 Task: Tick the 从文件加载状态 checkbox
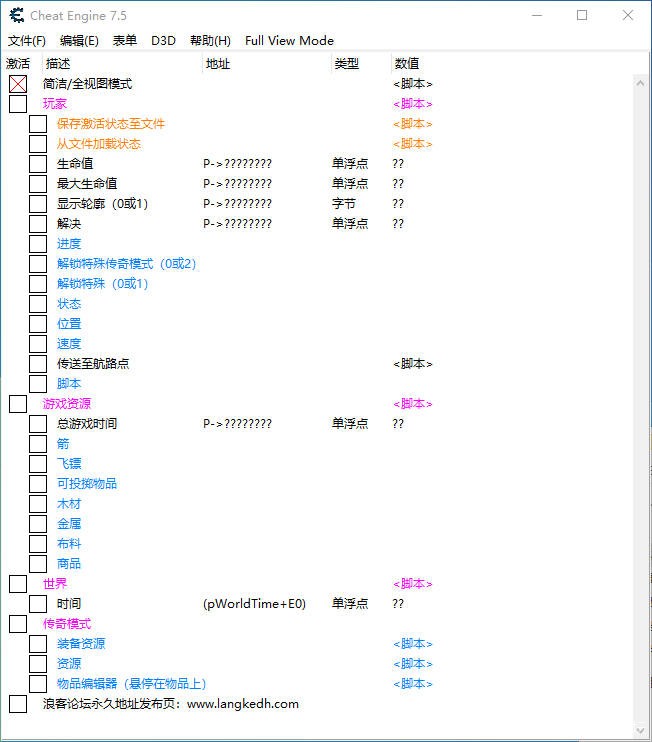[x=38, y=144]
